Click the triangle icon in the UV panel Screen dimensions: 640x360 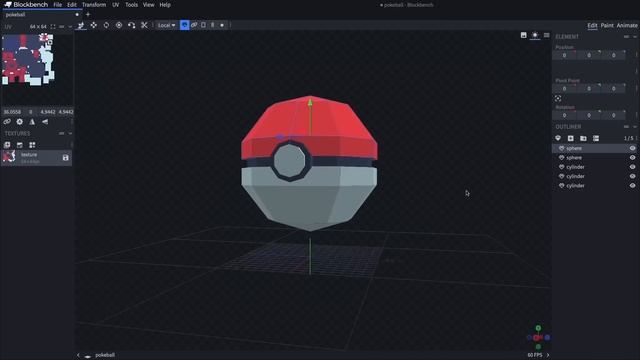[32, 122]
